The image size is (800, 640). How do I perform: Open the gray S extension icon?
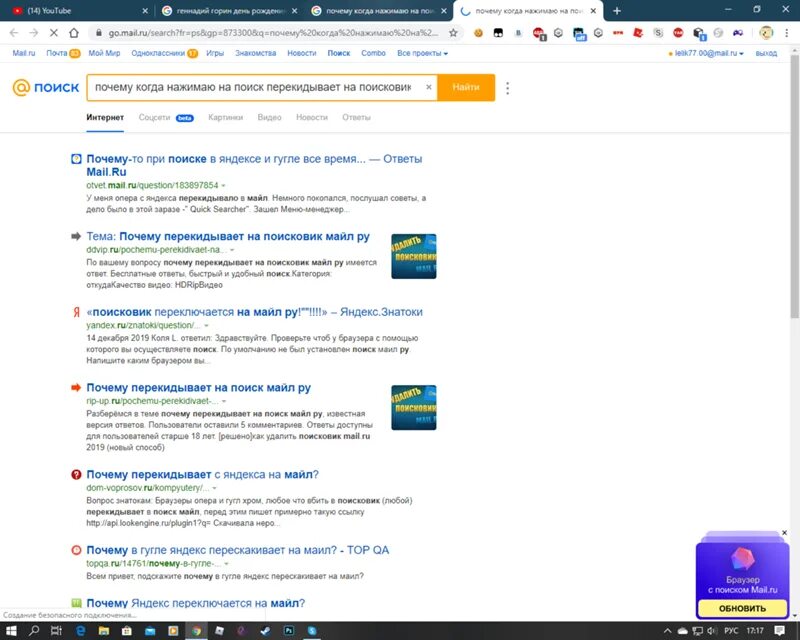coord(658,33)
